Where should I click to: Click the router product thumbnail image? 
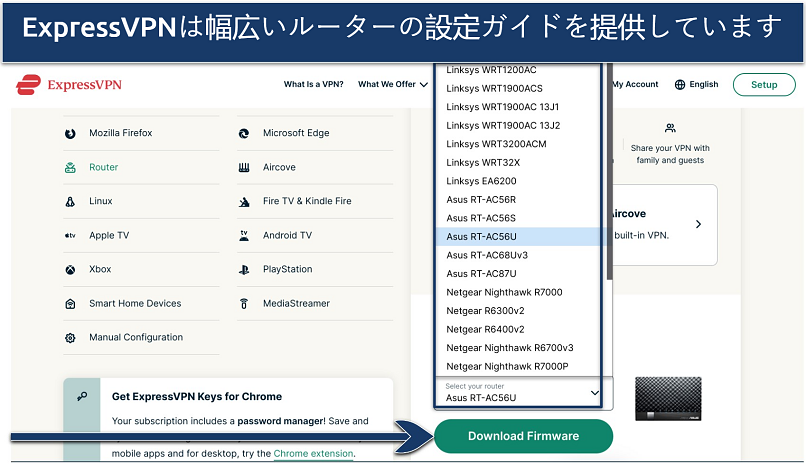[667, 398]
